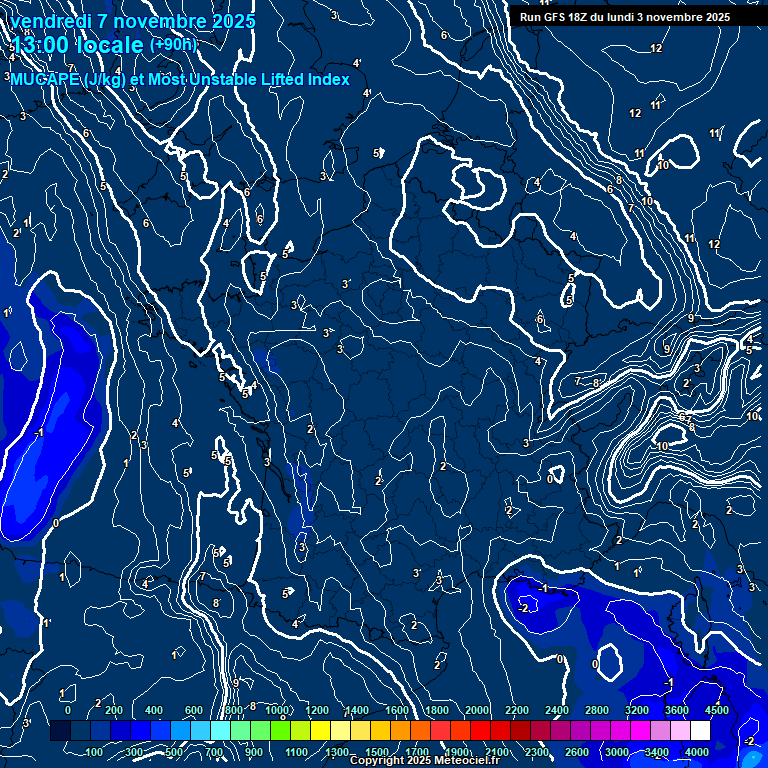Click the '4500' scale label

point(717,710)
